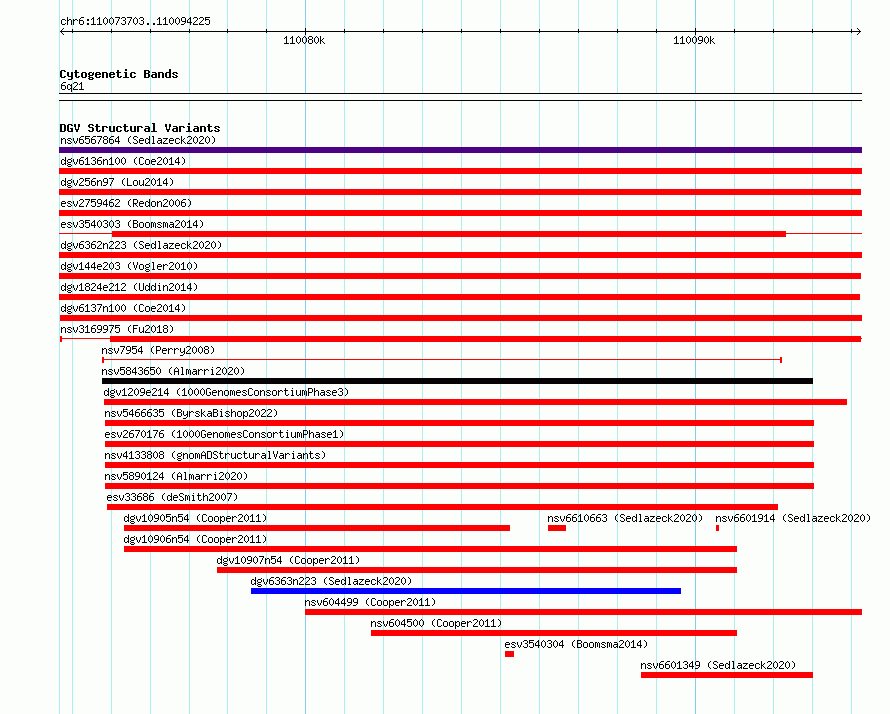Click nsv7954 (Perry2008) label
The width and height of the screenshot is (890, 714).
[x=158, y=350]
